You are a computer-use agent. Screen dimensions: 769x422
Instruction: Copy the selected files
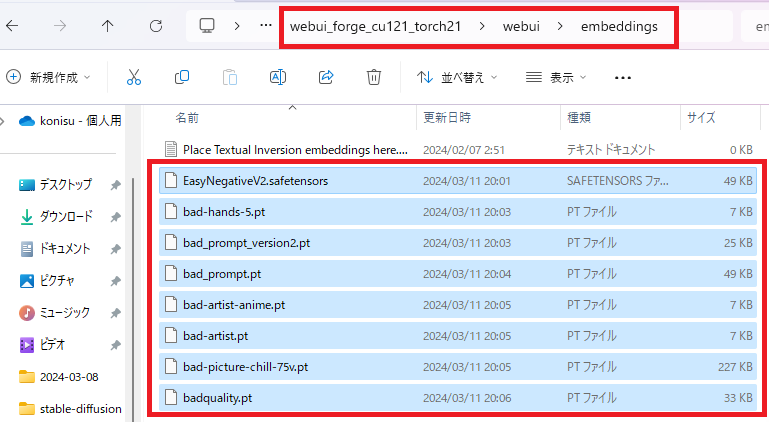(181, 77)
